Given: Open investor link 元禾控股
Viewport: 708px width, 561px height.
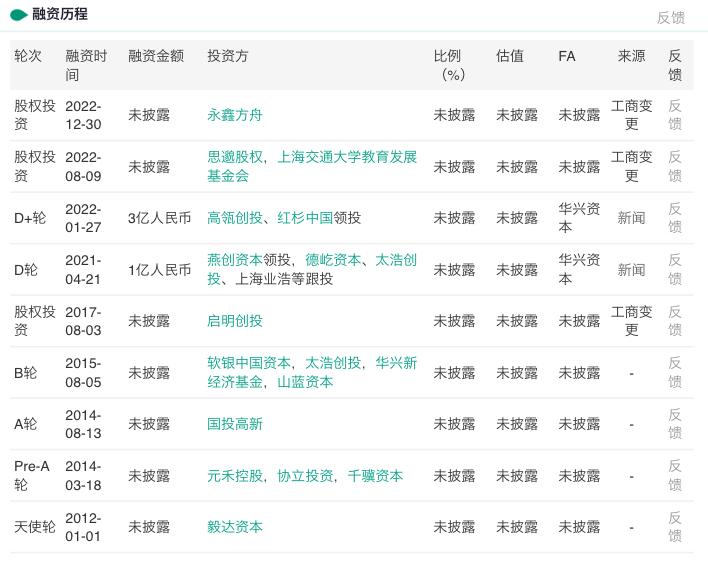Looking at the screenshot, I should [x=235, y=476].
